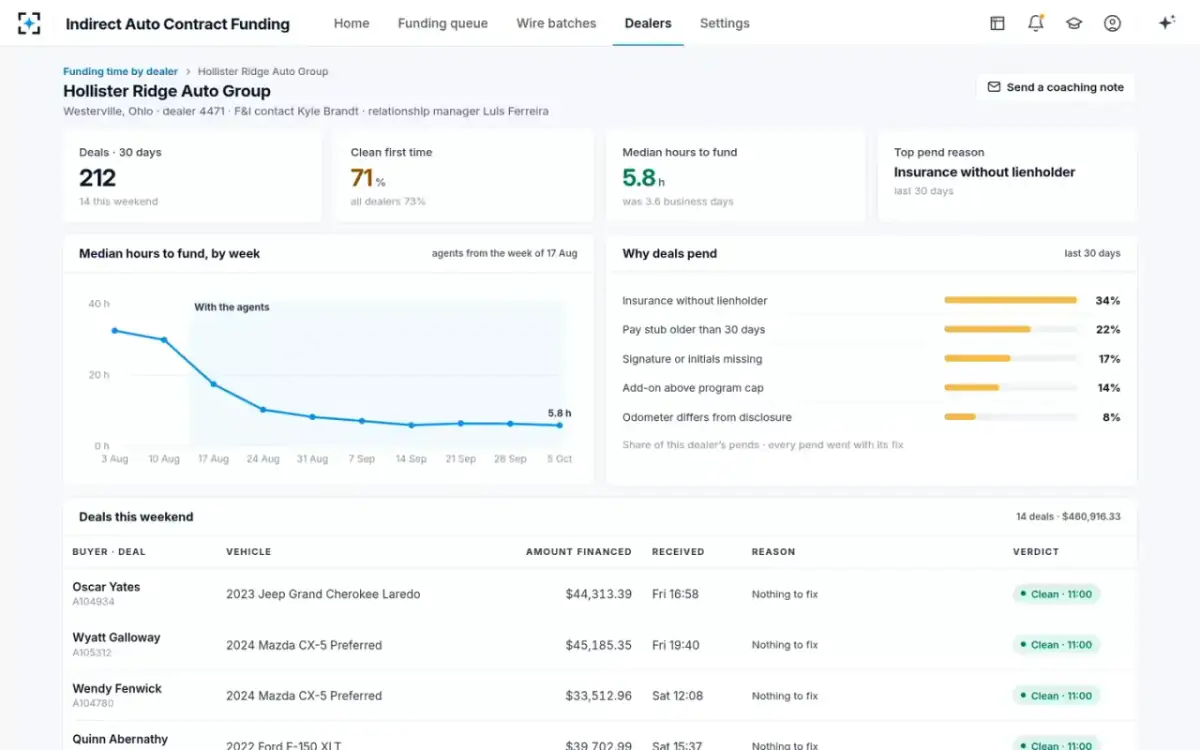Click the Insurance without lienholder bar

pos(1010,300)
